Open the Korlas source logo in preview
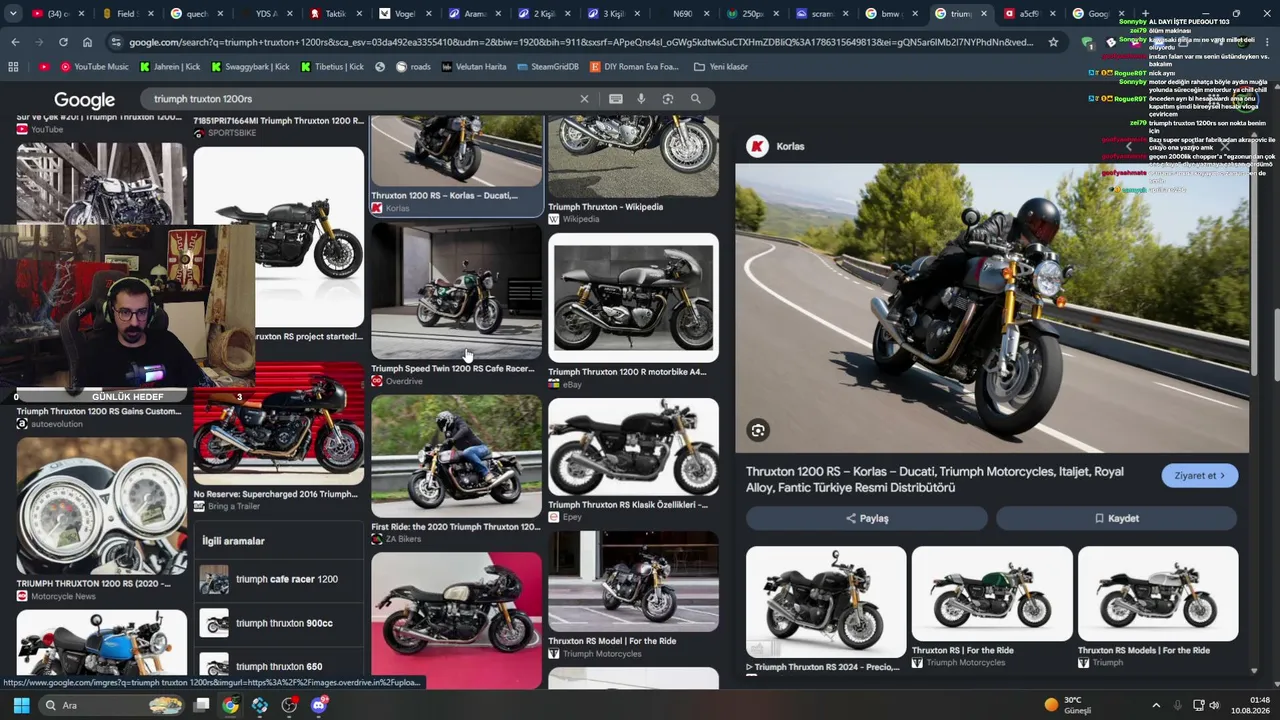This screenshot has width=1280, height=720. 758,146
